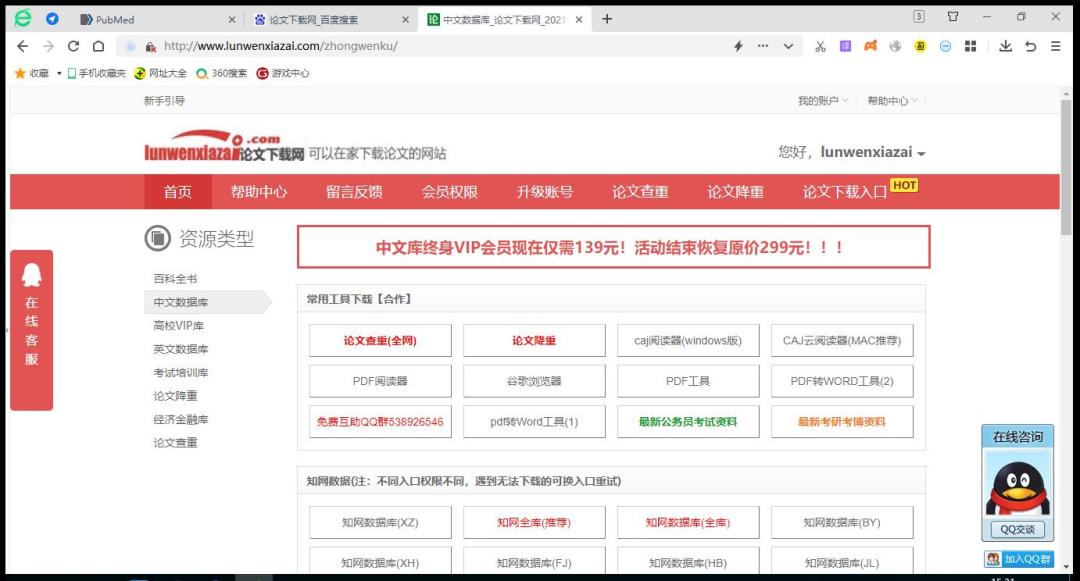Open the browser downloads icon
Screen dimensions: 1080x581
coord(1005,46)
